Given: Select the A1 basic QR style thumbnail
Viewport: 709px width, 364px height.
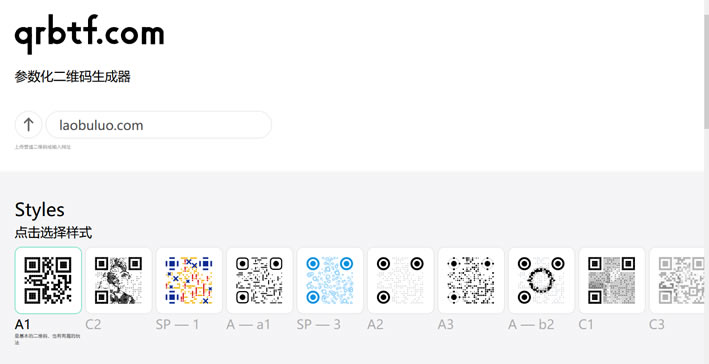Looking at the screenshot, I should coord(48,280).
